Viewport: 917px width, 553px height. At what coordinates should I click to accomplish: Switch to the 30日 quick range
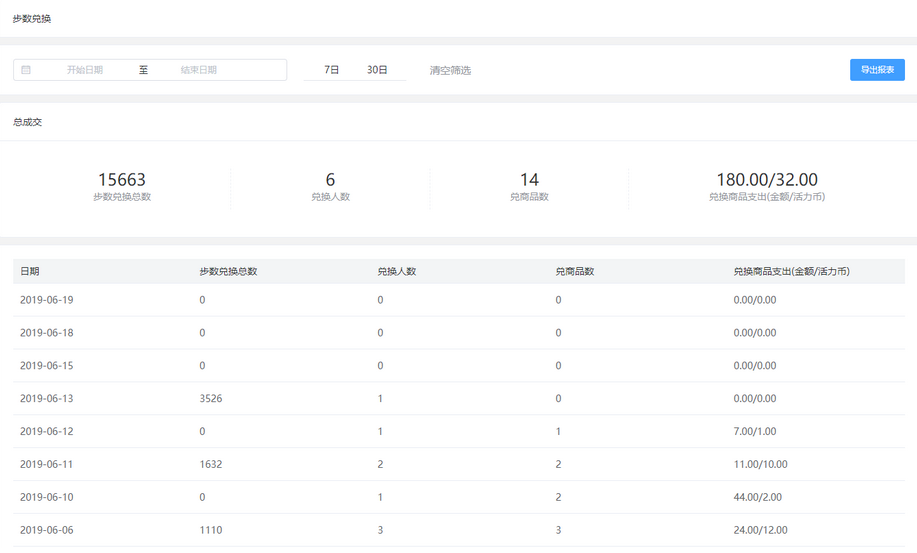pos(377,70)
